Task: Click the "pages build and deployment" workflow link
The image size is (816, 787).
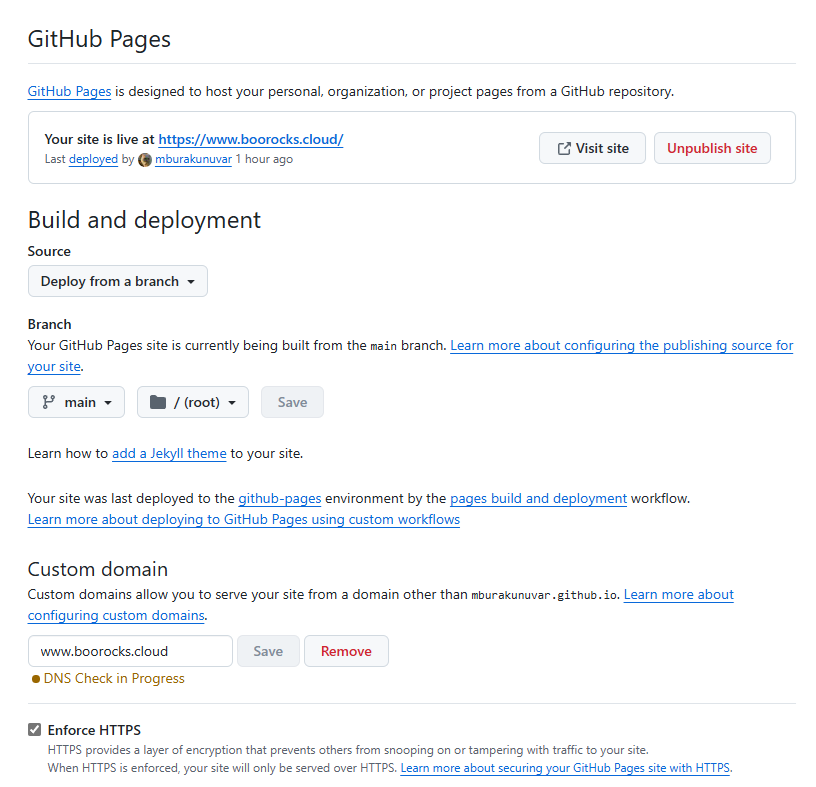Action: (538, 498)
